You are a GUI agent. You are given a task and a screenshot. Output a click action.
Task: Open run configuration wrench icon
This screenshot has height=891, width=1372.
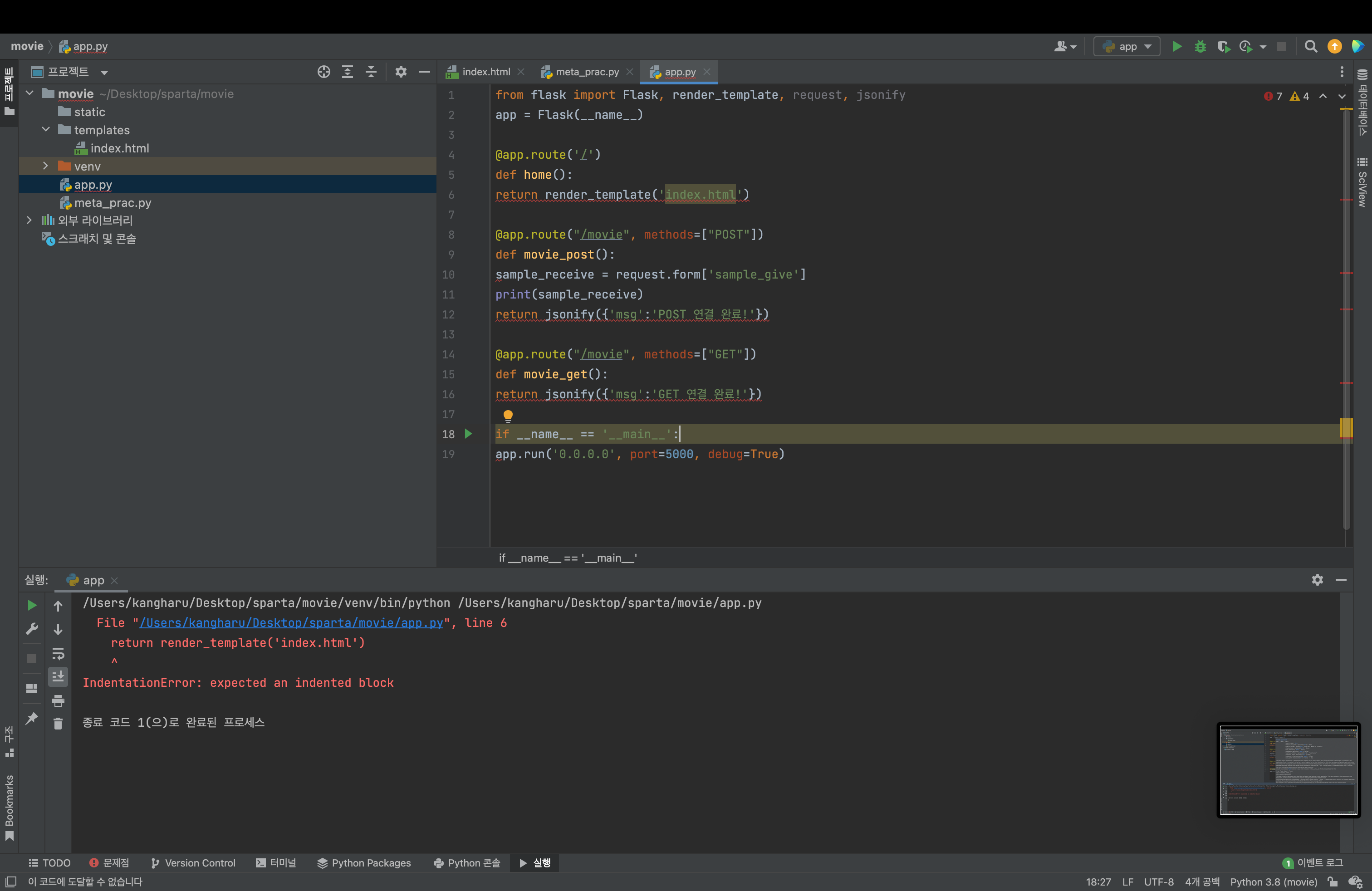pyautogui.click(x=32, y=629)
